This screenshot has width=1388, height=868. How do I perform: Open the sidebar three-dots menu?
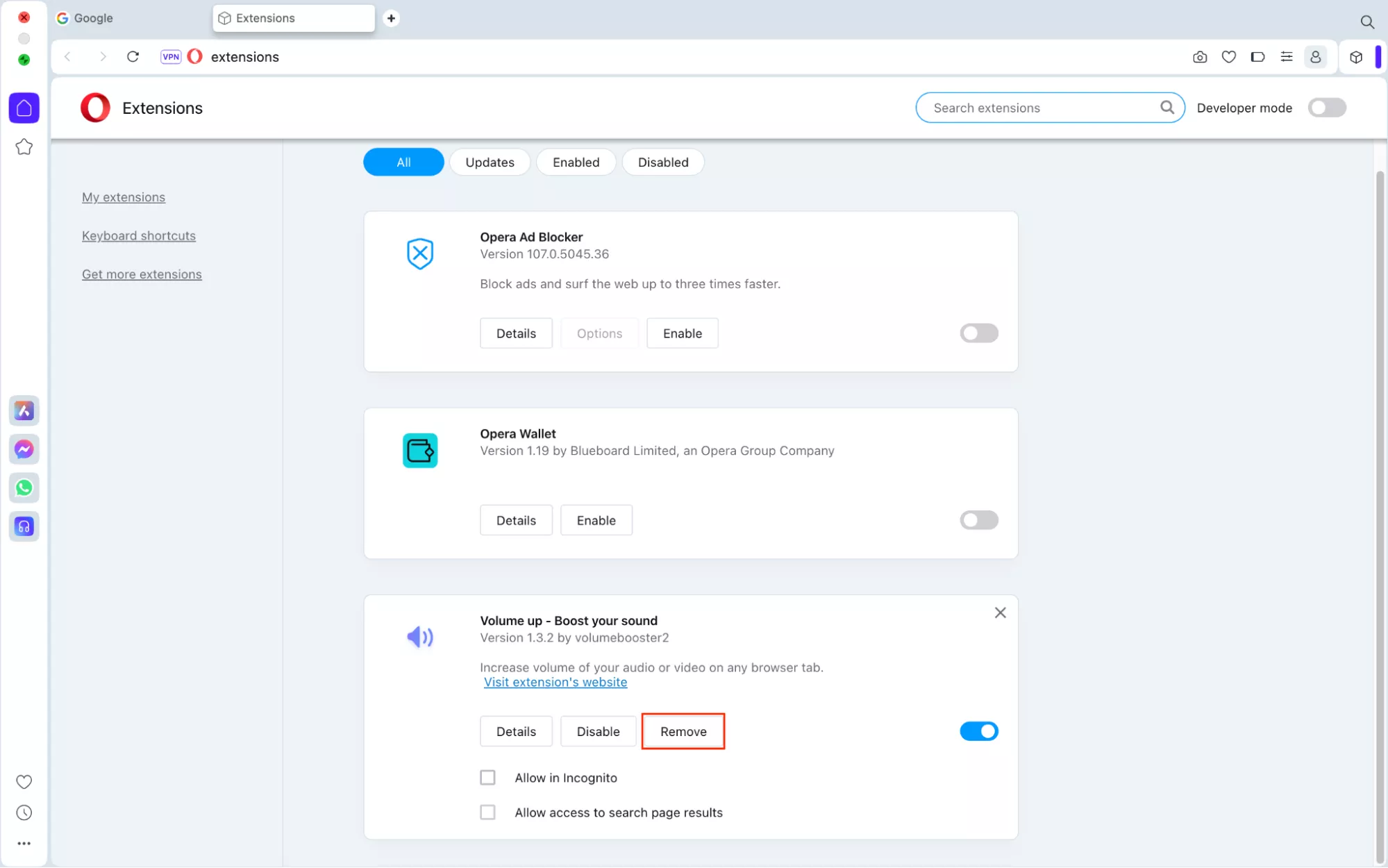coord(24,843)
